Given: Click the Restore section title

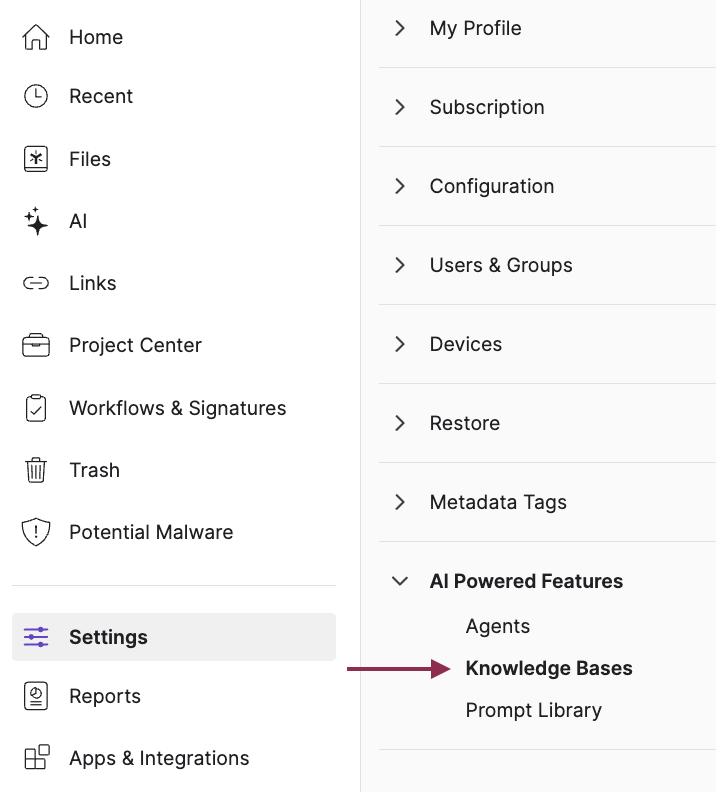Looking at the screenshot, I should [x=465, y=423].
